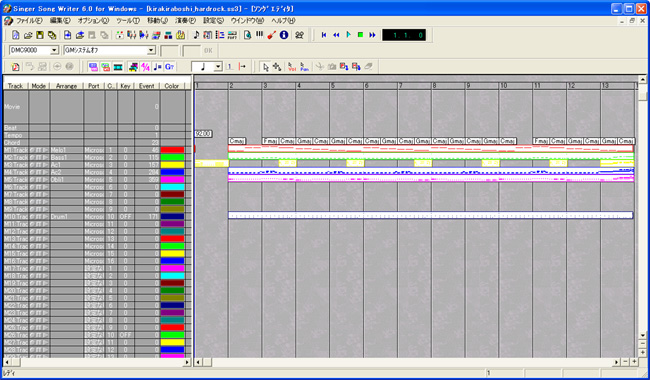Jump to song start with rewind-to-start button
This screenshot has width=650, height=380.
[324, 35]
